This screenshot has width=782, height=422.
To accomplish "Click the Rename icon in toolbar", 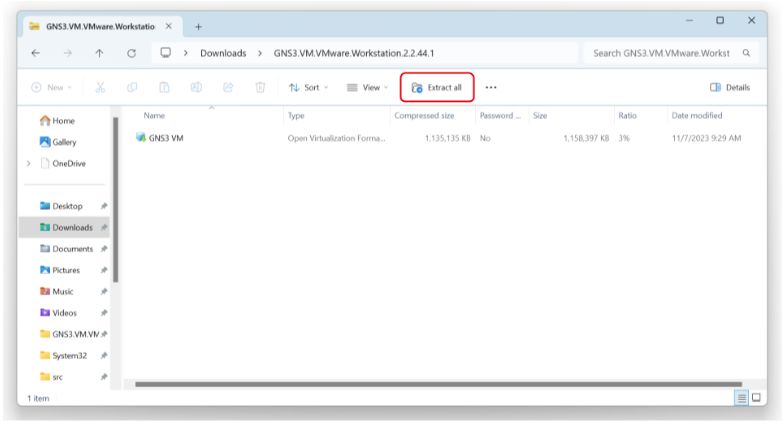I will coord(196,87).
